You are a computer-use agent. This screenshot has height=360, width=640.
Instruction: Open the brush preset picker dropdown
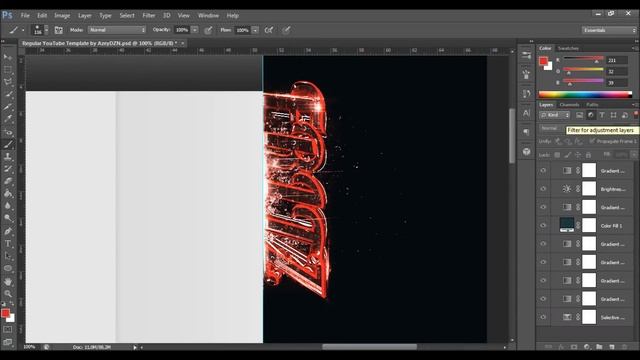[x=46, y=30]
